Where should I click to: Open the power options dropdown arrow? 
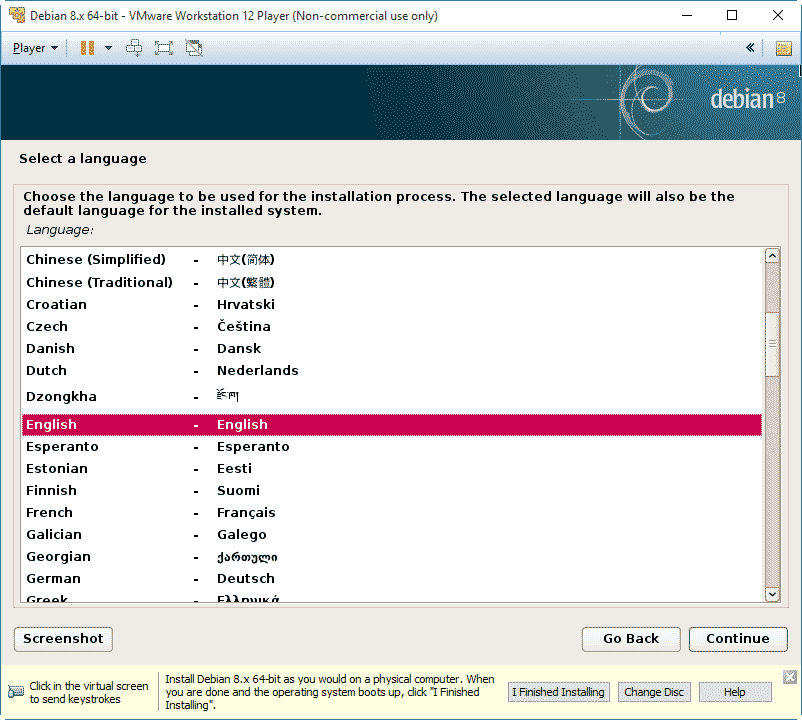[x=108, y=48]
